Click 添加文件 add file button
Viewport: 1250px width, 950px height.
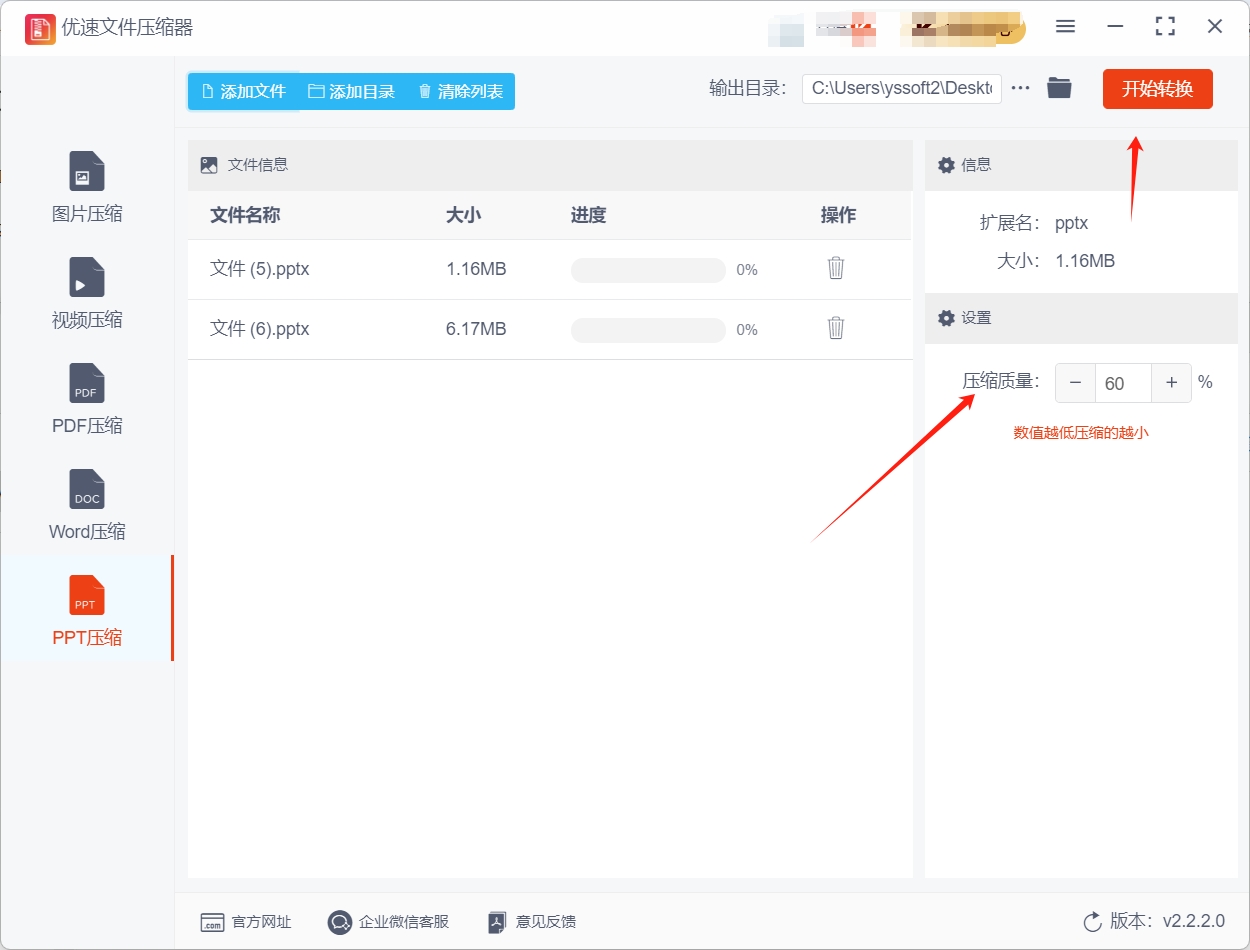tap(243, 91)
